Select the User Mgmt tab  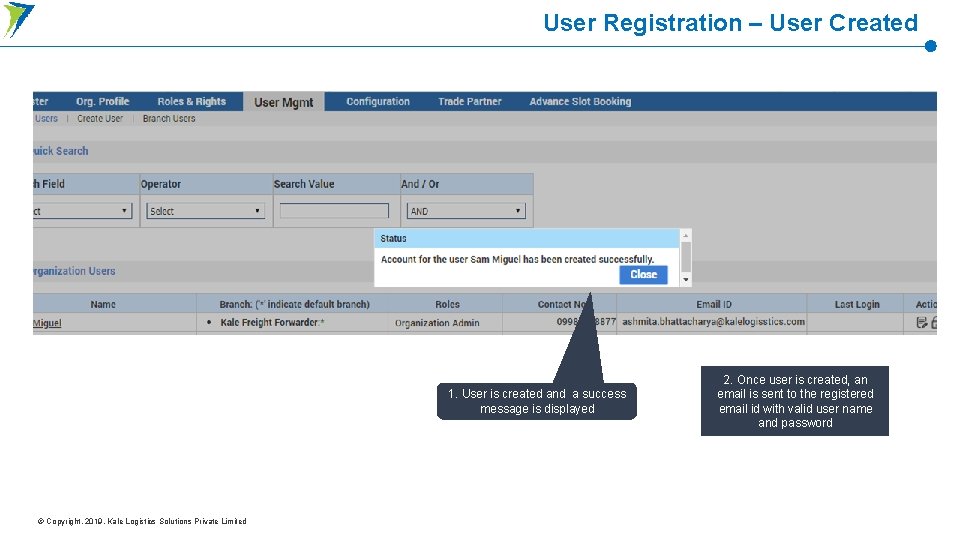point(283,102)
